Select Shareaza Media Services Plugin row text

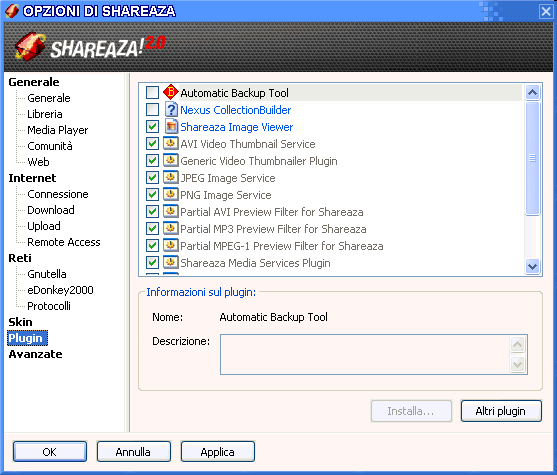pyautogui.click(x=255, y=263)
